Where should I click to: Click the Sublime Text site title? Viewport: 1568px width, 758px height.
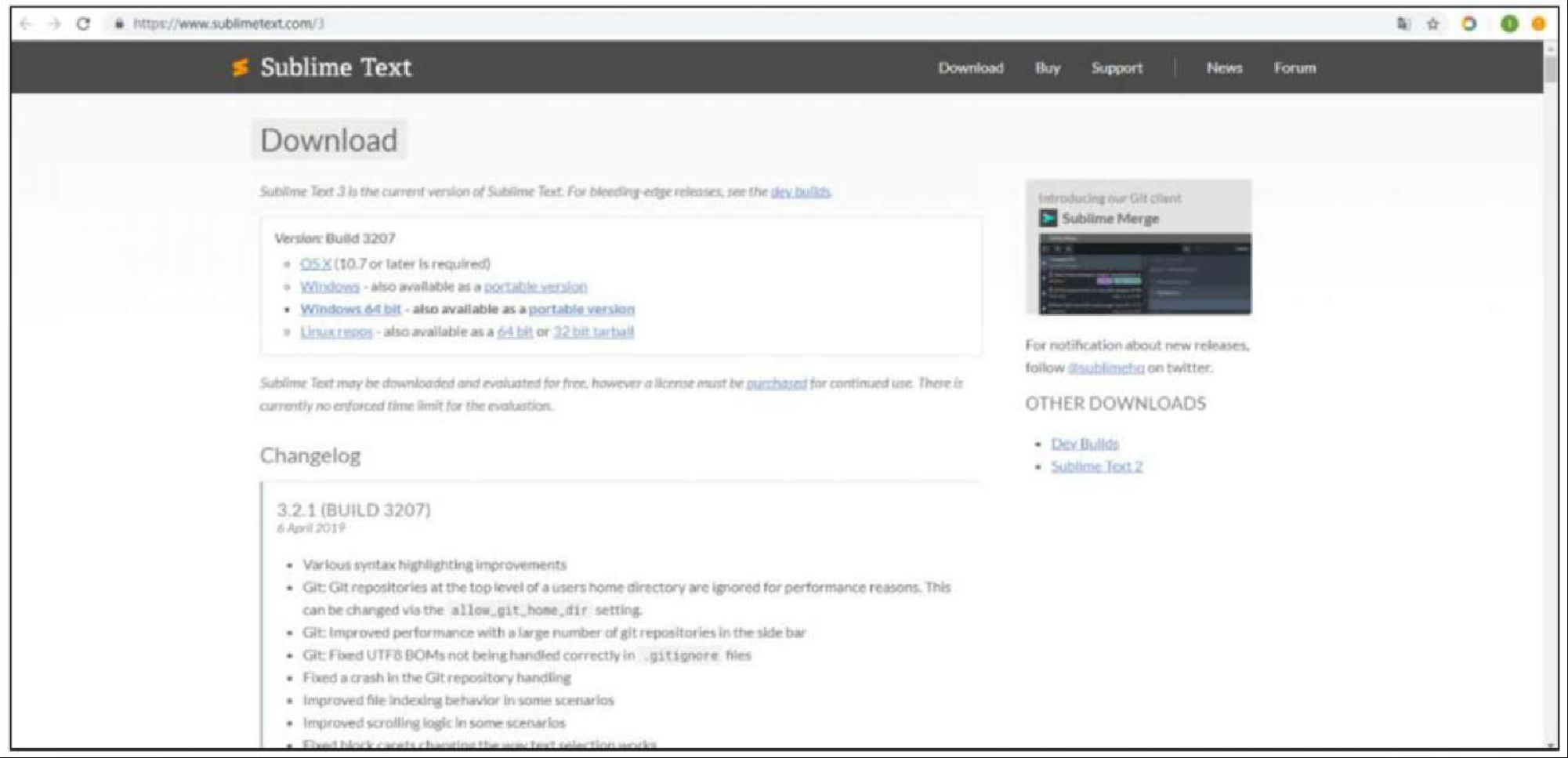pyautogui.click(x=335, y=67)
